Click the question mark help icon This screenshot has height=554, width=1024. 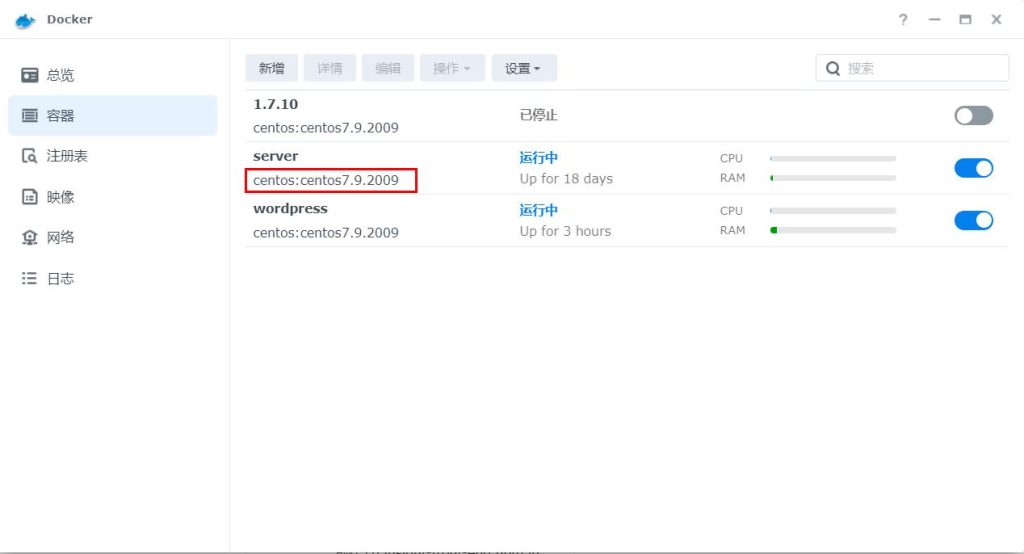tap(903, 20)
